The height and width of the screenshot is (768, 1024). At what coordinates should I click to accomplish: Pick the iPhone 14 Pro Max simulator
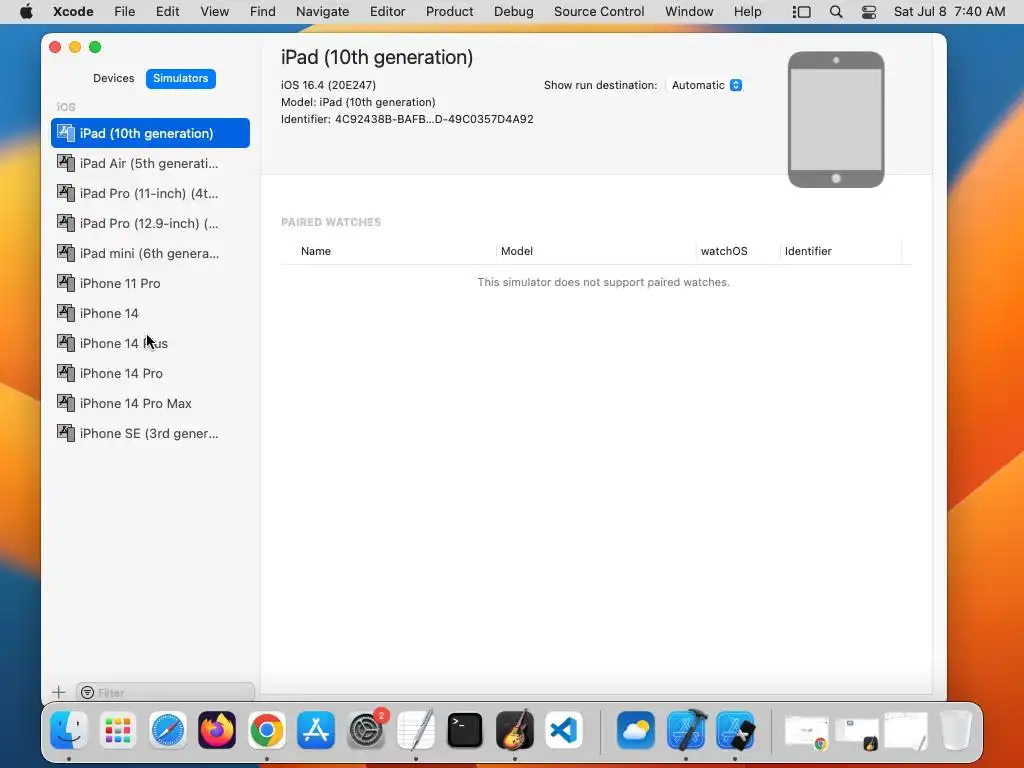150,404
